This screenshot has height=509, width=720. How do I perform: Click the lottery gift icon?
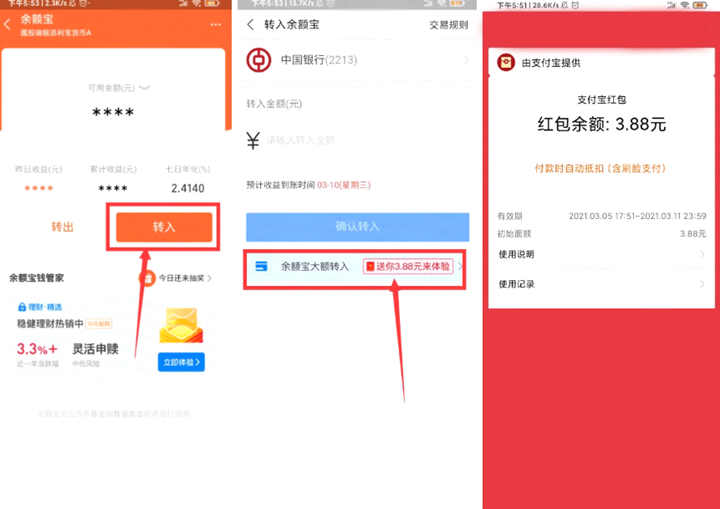[x=147, y=278]
